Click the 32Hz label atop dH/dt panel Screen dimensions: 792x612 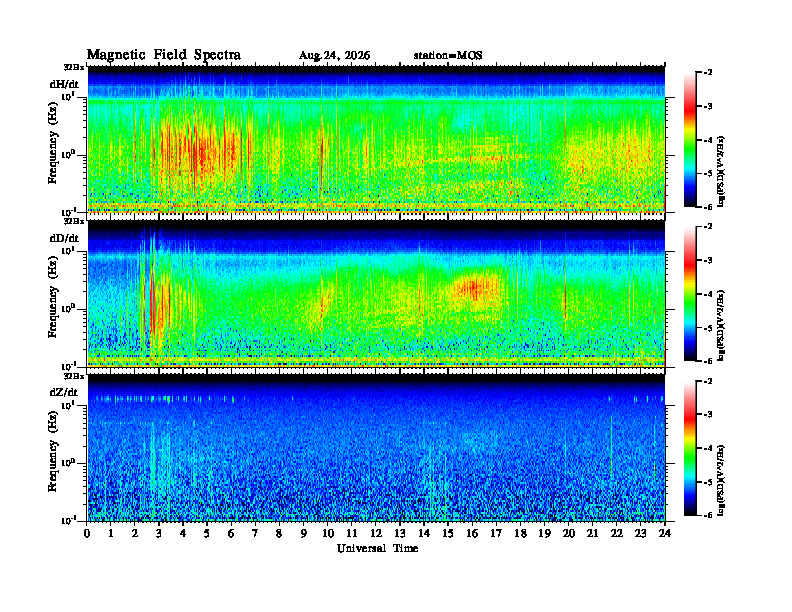click(x=73, y=67)
